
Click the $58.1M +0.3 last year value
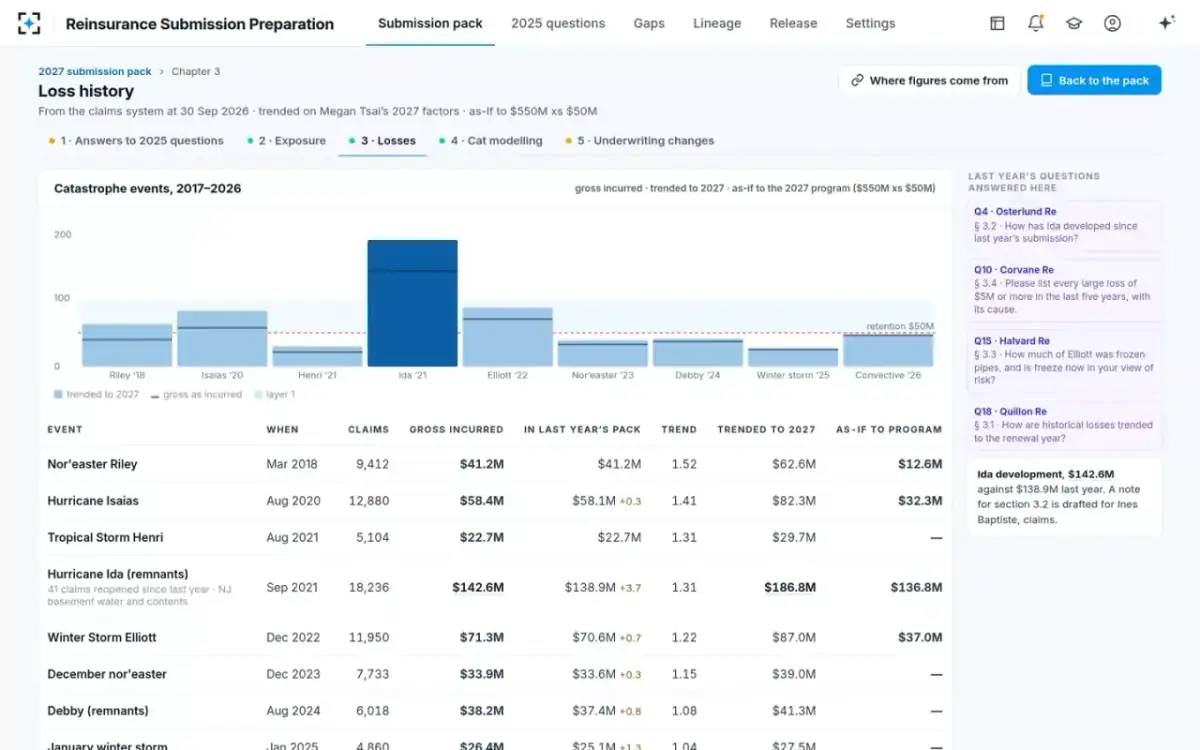607,501
